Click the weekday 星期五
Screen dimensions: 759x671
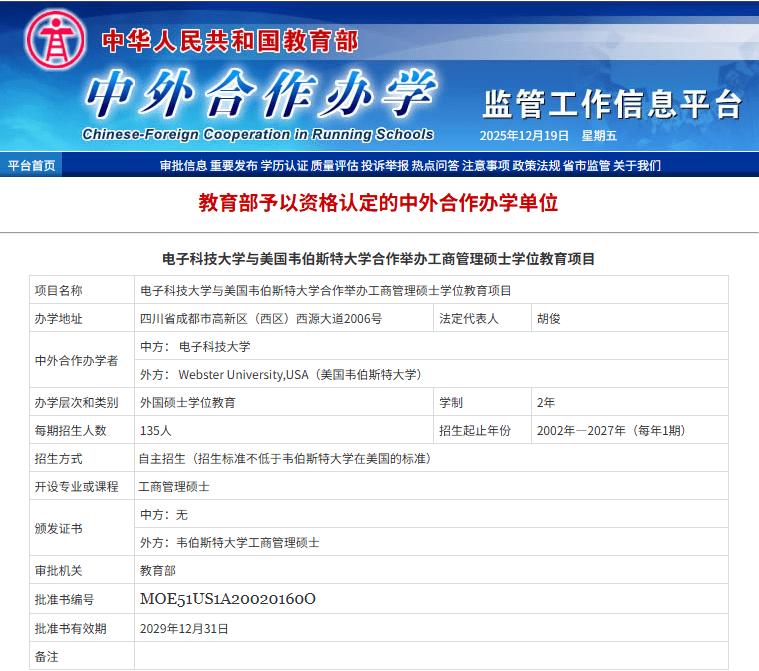[599, 136]
